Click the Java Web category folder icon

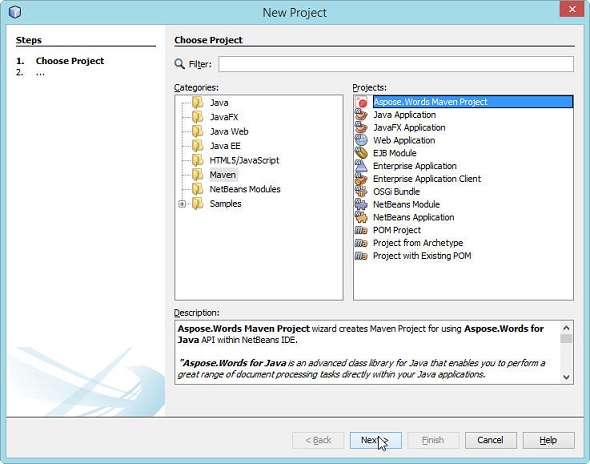198,131
